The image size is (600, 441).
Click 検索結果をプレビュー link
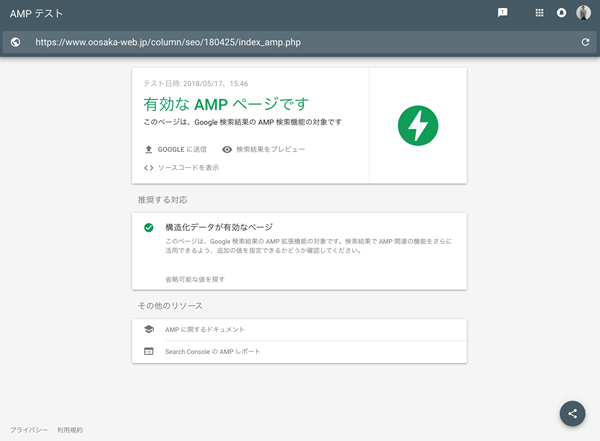(271, 149)
